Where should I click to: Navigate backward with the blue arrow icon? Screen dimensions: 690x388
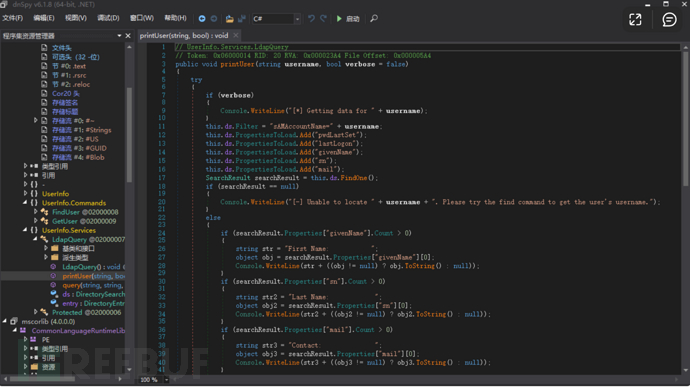(202, 18)
